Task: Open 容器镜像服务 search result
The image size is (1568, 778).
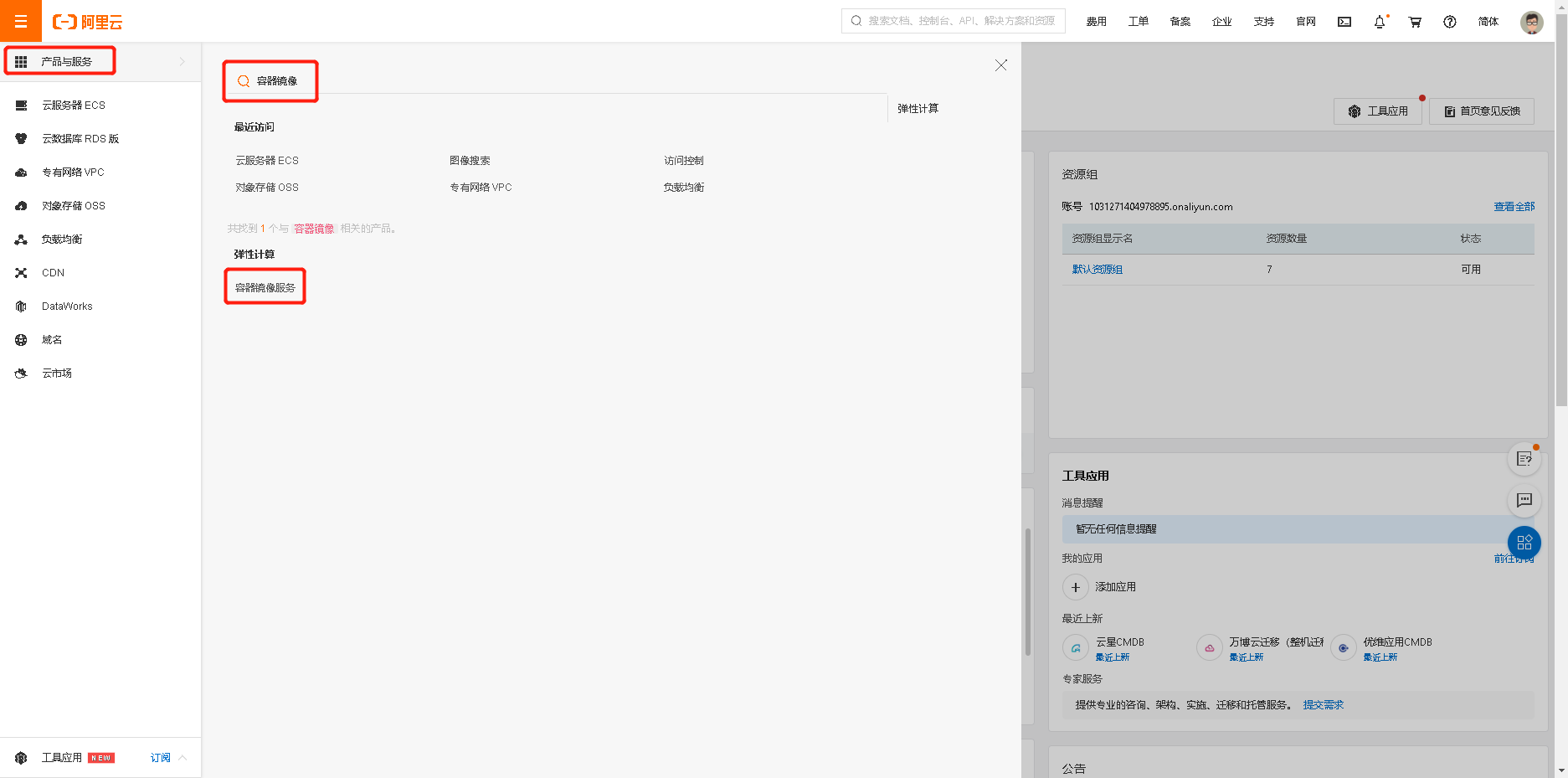Action: pos(265,287)
